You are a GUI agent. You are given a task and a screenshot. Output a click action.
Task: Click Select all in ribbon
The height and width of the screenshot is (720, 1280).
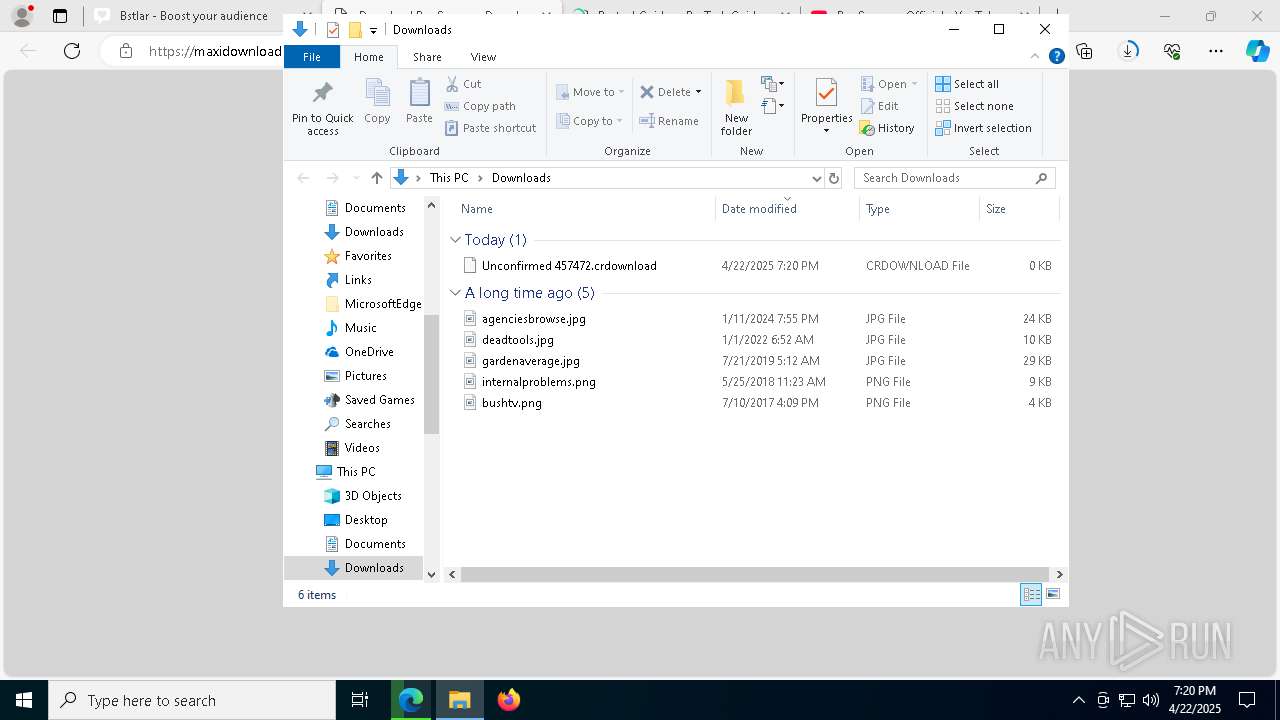[x=967, y=84]
